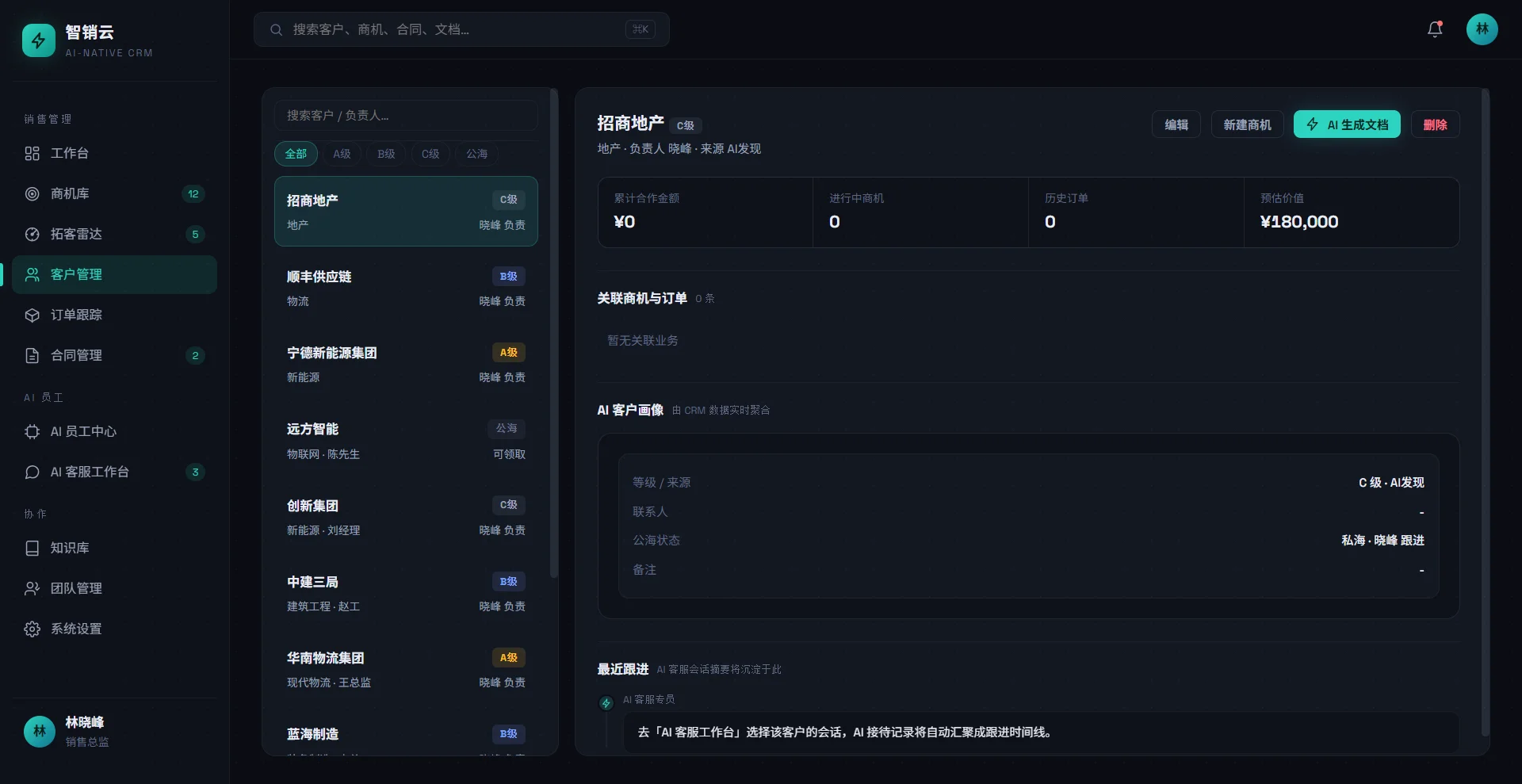Open 订单跟踪 menu item
Viewport: 1522px width, 784px height.
[114, 315]
